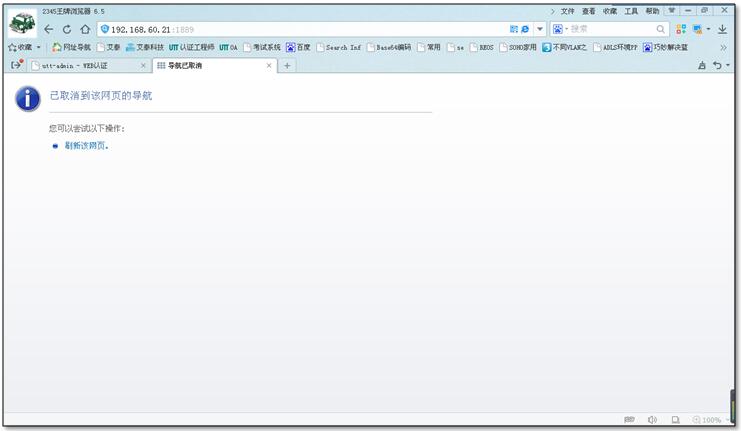The width and height of the screenshot is (741, 431).
Task: Open the downloads arrow icon
Action: [x=722, y=29]
